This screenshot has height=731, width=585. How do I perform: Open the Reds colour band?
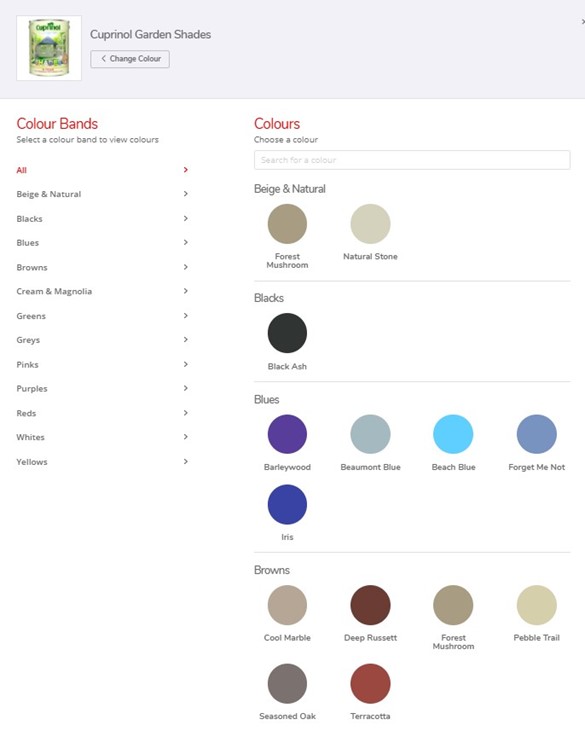(x=102, y=413)
